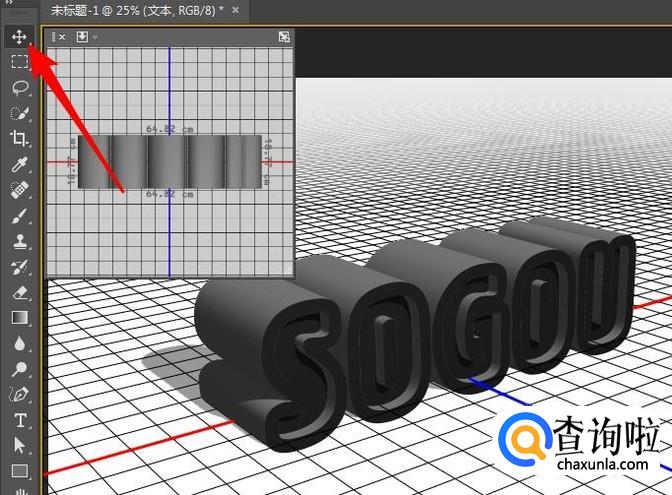Select the Spot Healing Brush tool
Screen dimensions: 672x495
(x=20, y=190)
